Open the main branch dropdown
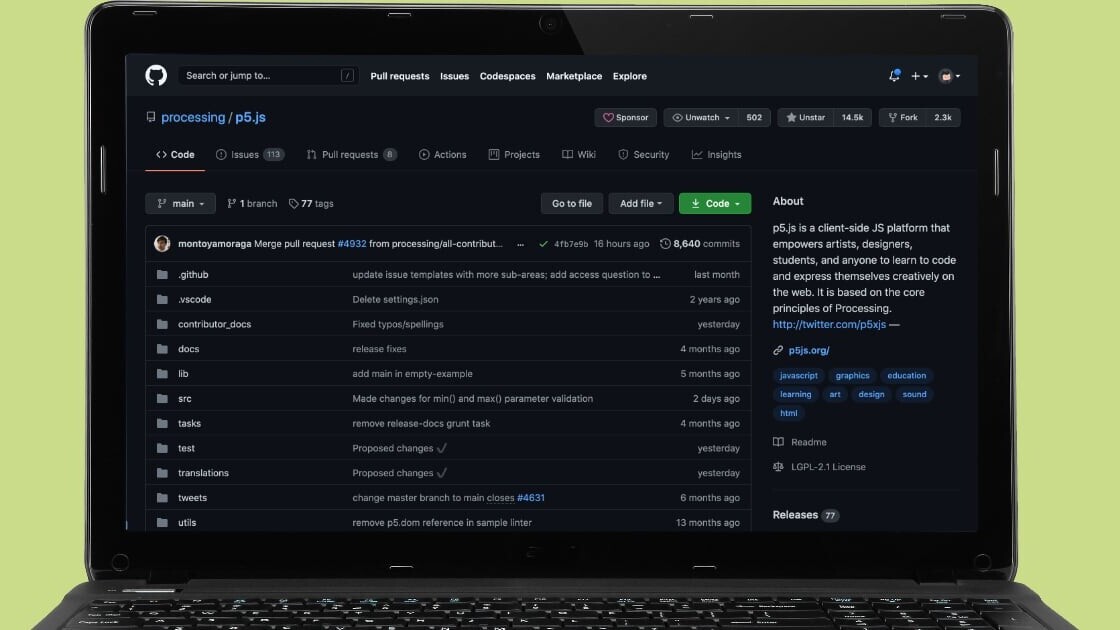 (180, 203)
